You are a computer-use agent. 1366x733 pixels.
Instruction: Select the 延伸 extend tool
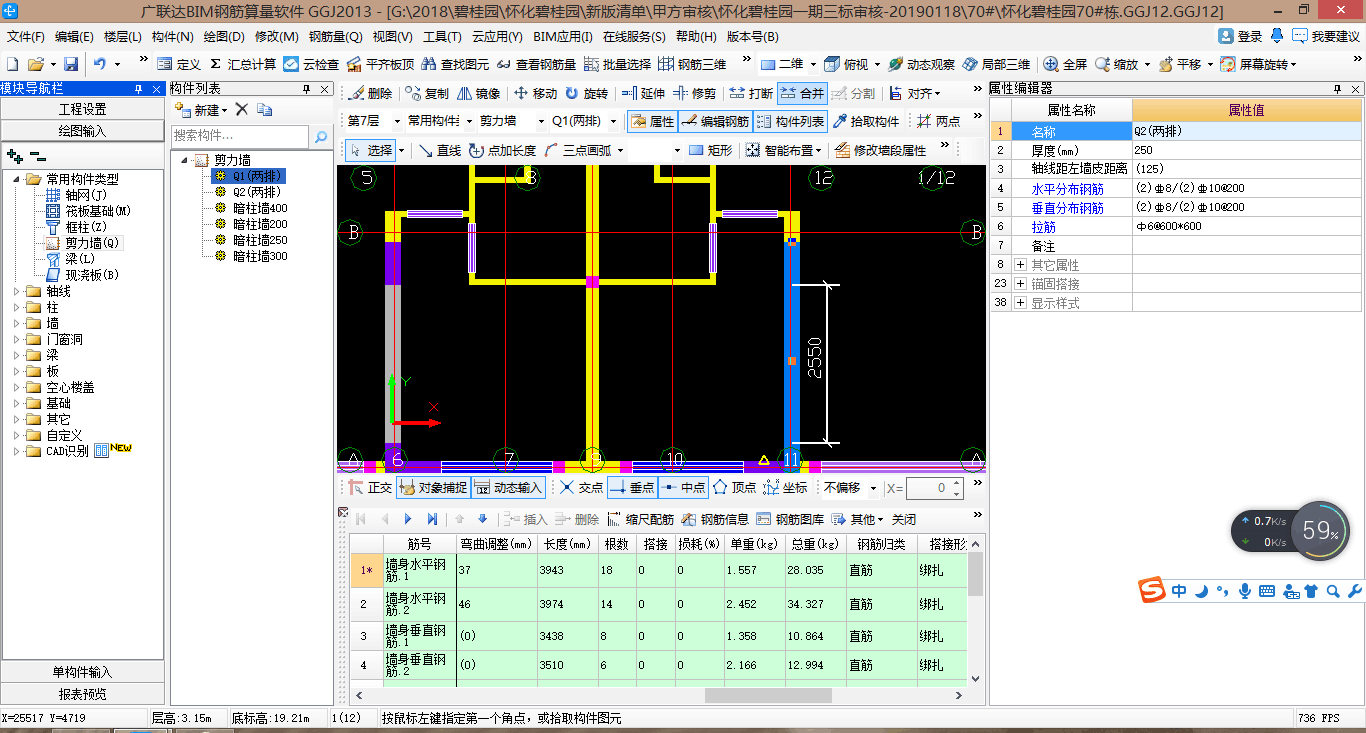pos(643,94)
